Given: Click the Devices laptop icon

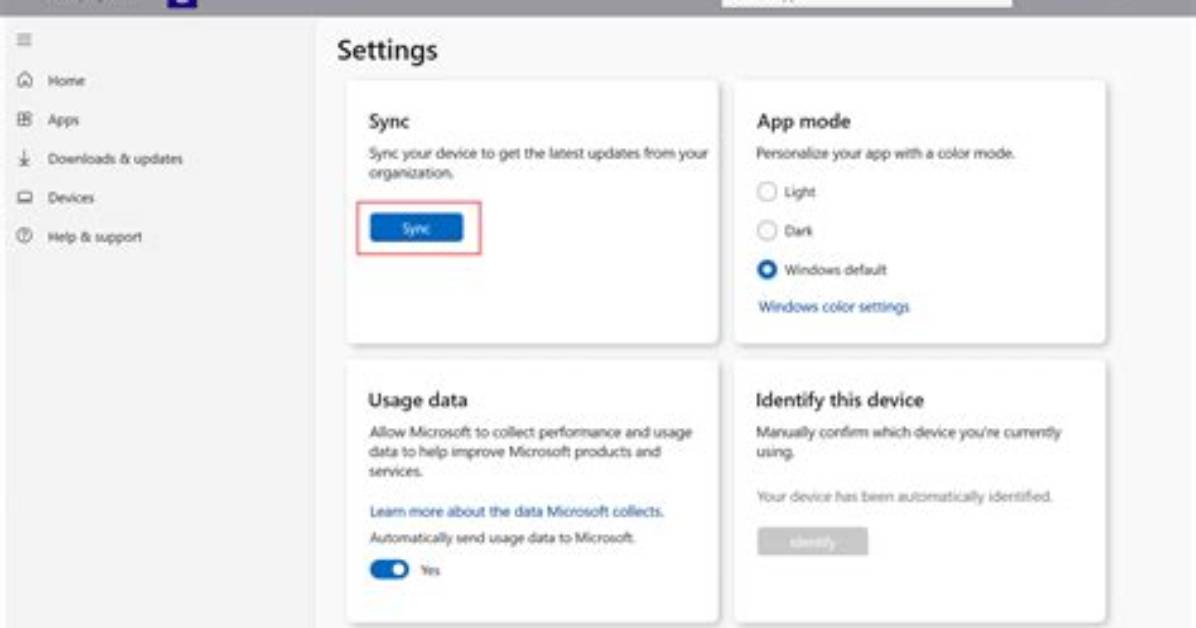Looking at the screenshot, I should (x=25, y=197).
